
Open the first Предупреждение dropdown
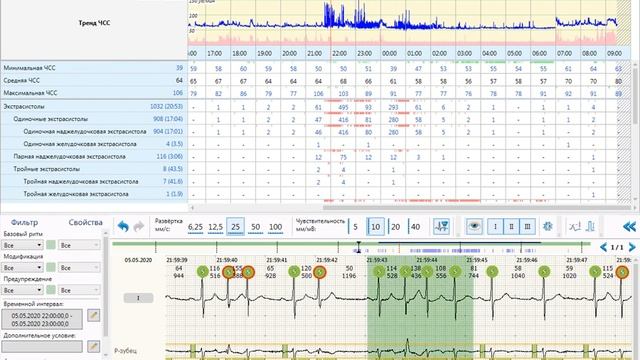(x=22, y=290)
